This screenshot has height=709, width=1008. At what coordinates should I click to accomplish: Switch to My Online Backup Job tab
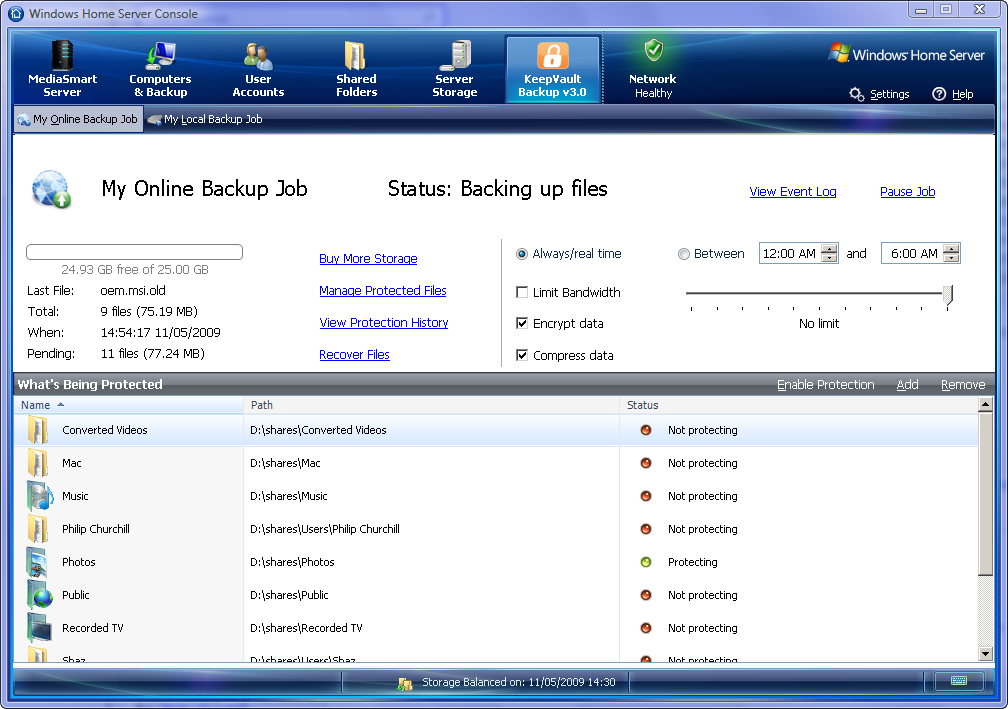[78, 119]
